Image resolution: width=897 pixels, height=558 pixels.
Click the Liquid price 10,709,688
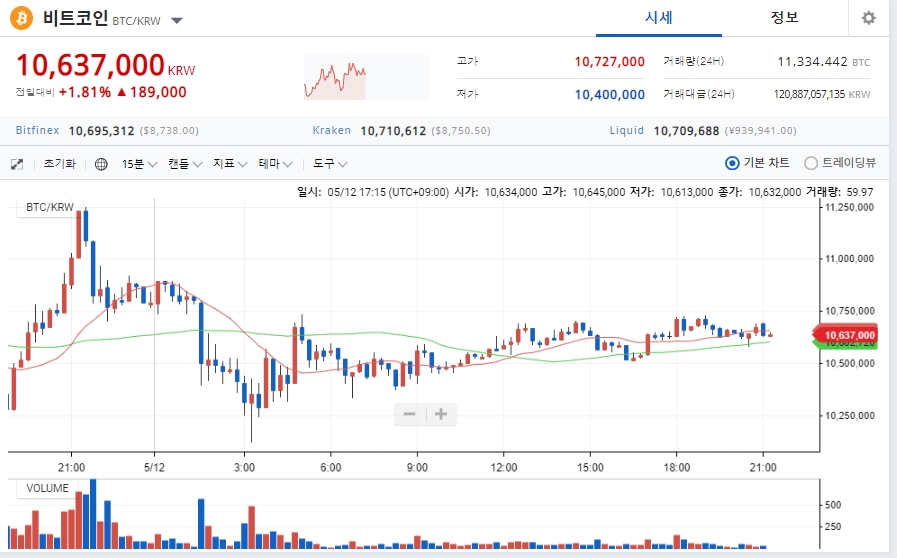[x=686, y=130]
